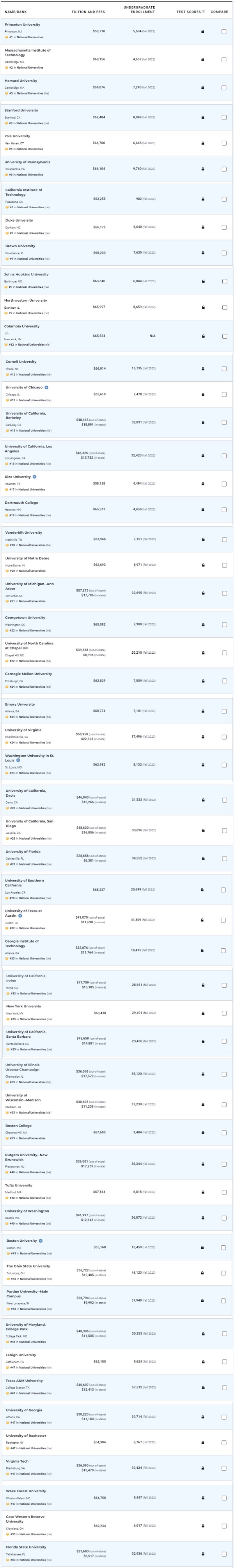
Task: Check compare box for The Ohio State University
Action: click(x=224, y=1273)
